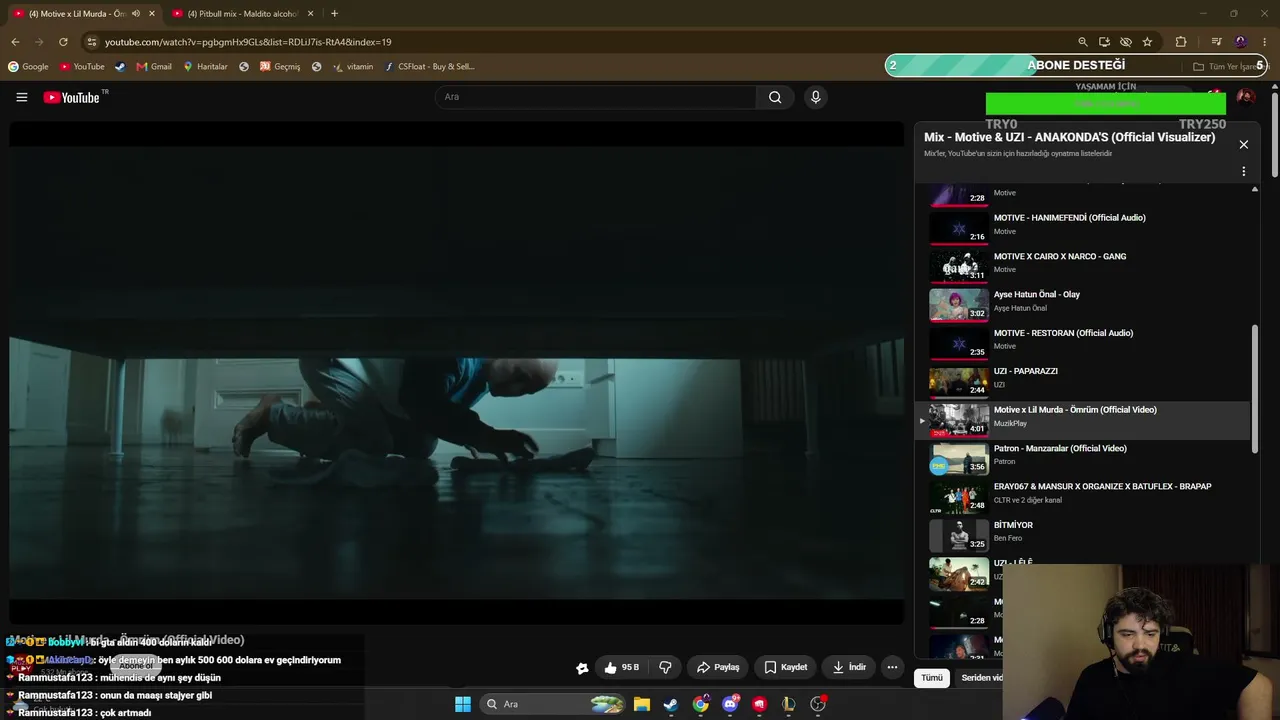
Task: Open the site information icon in address bar
Action: point(92,42)
